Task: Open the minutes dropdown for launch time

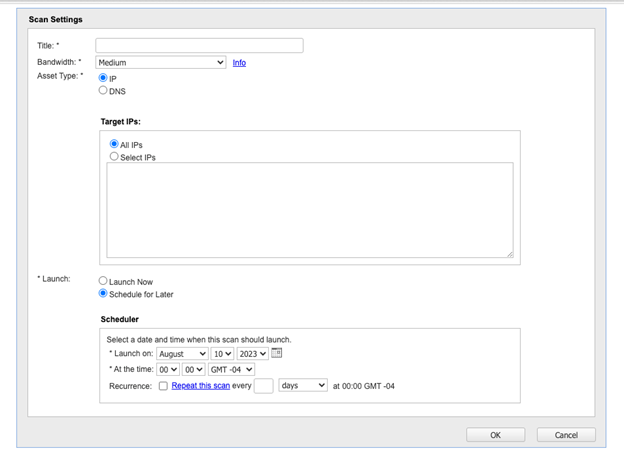Action: [193, 369]
